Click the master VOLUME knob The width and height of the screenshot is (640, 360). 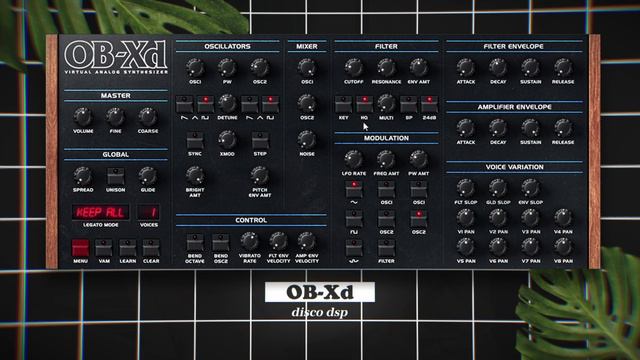(83, 117)
